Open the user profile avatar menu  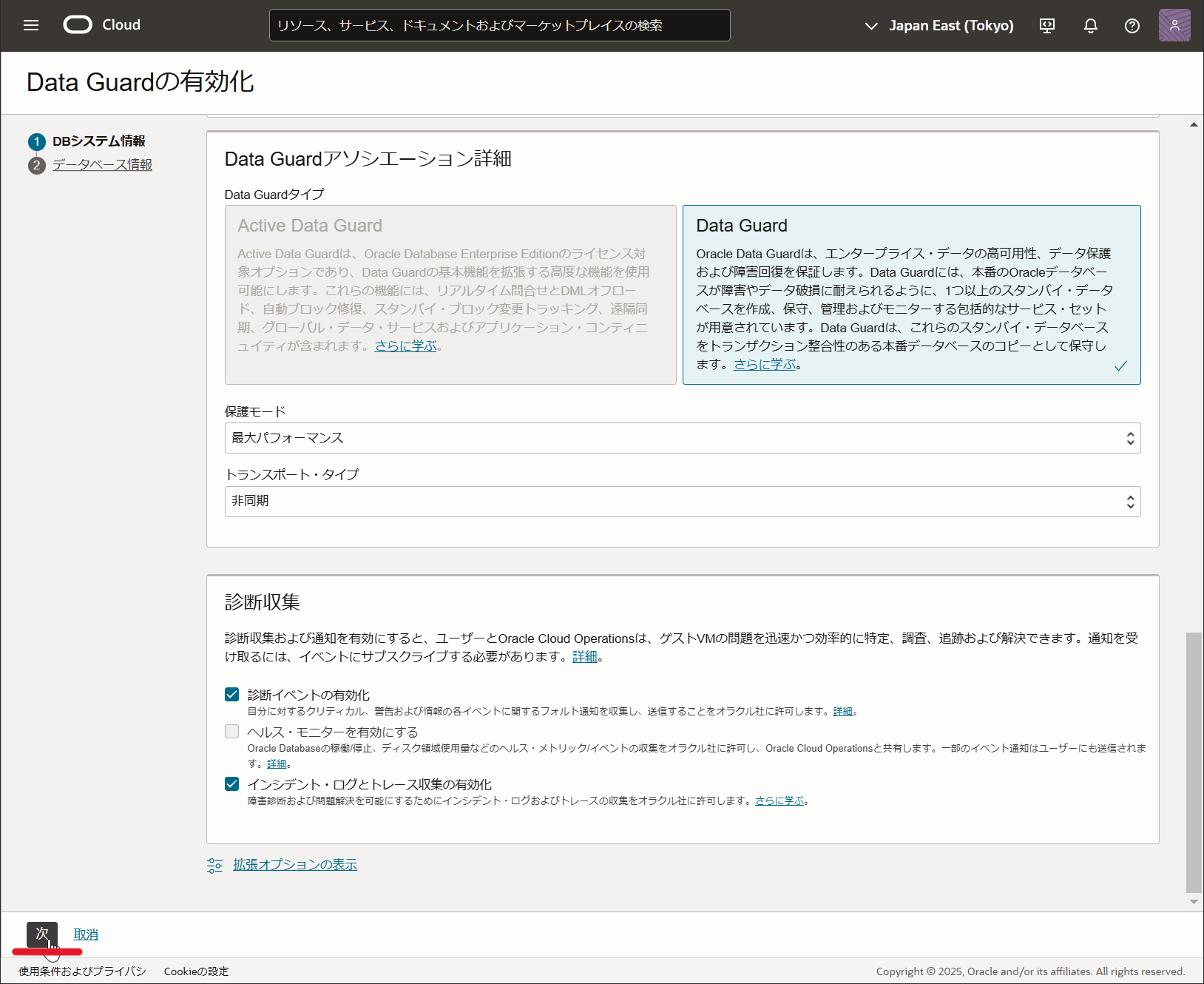1174,24
